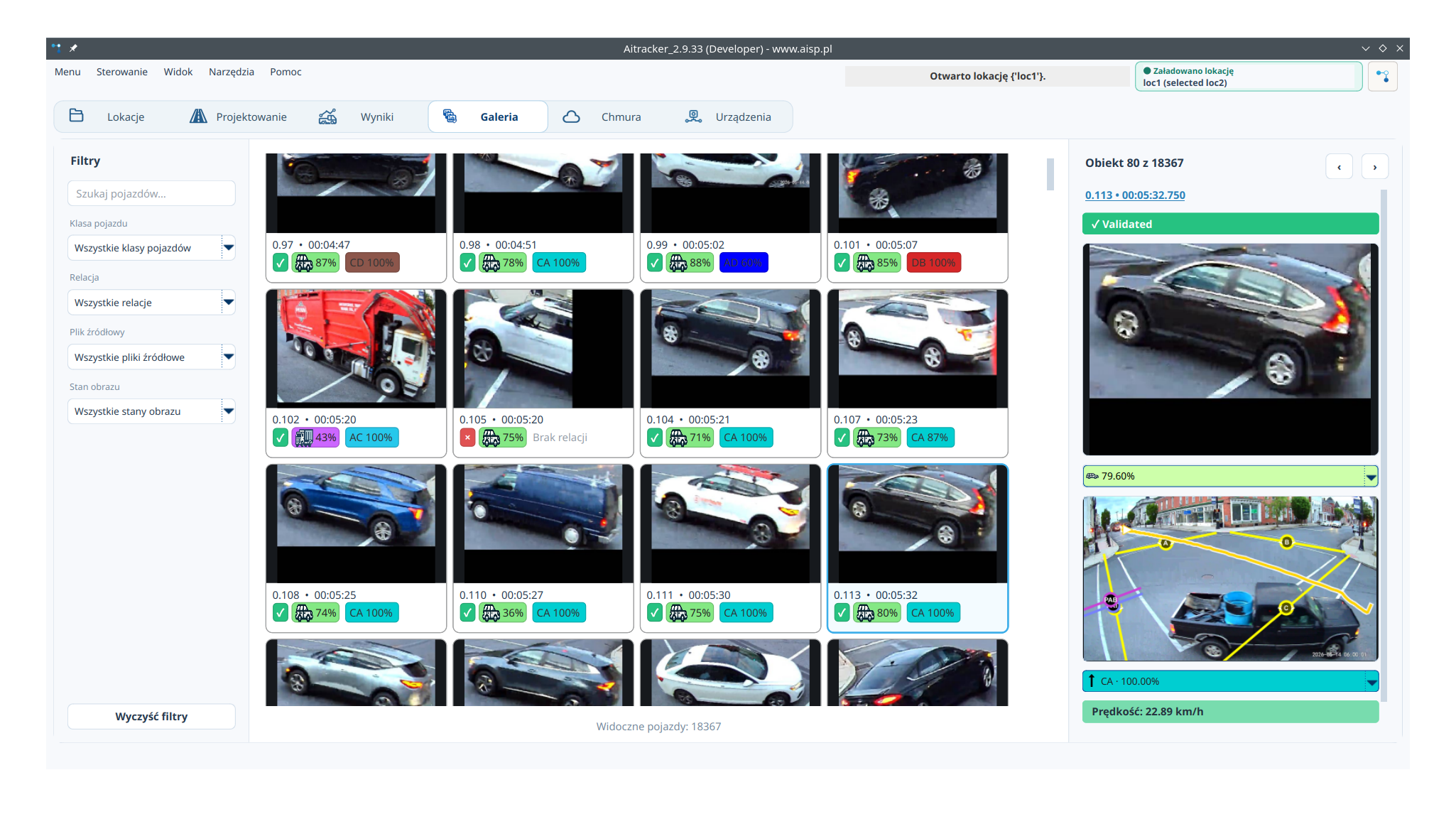Expand the CA · 100.00% relation dropdown

click(1230, 681)
